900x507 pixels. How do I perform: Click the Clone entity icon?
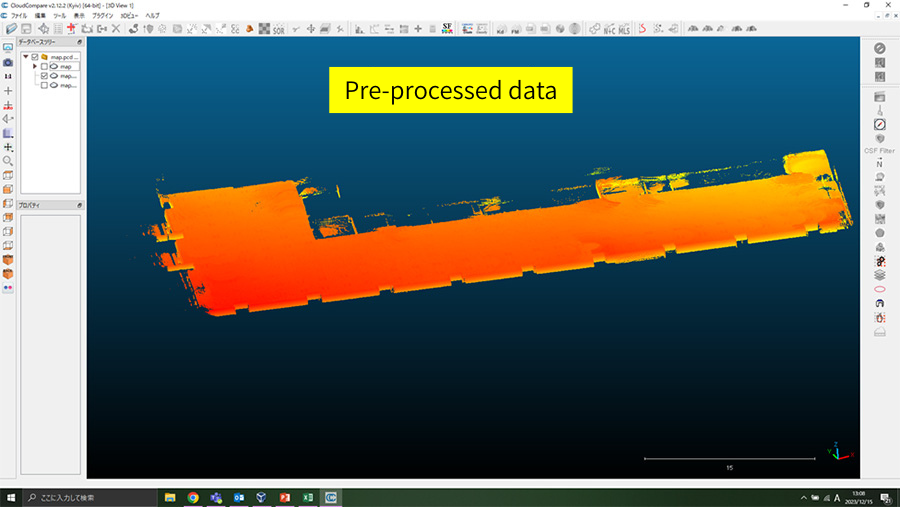pyautogui.click(x=87, y=29)
